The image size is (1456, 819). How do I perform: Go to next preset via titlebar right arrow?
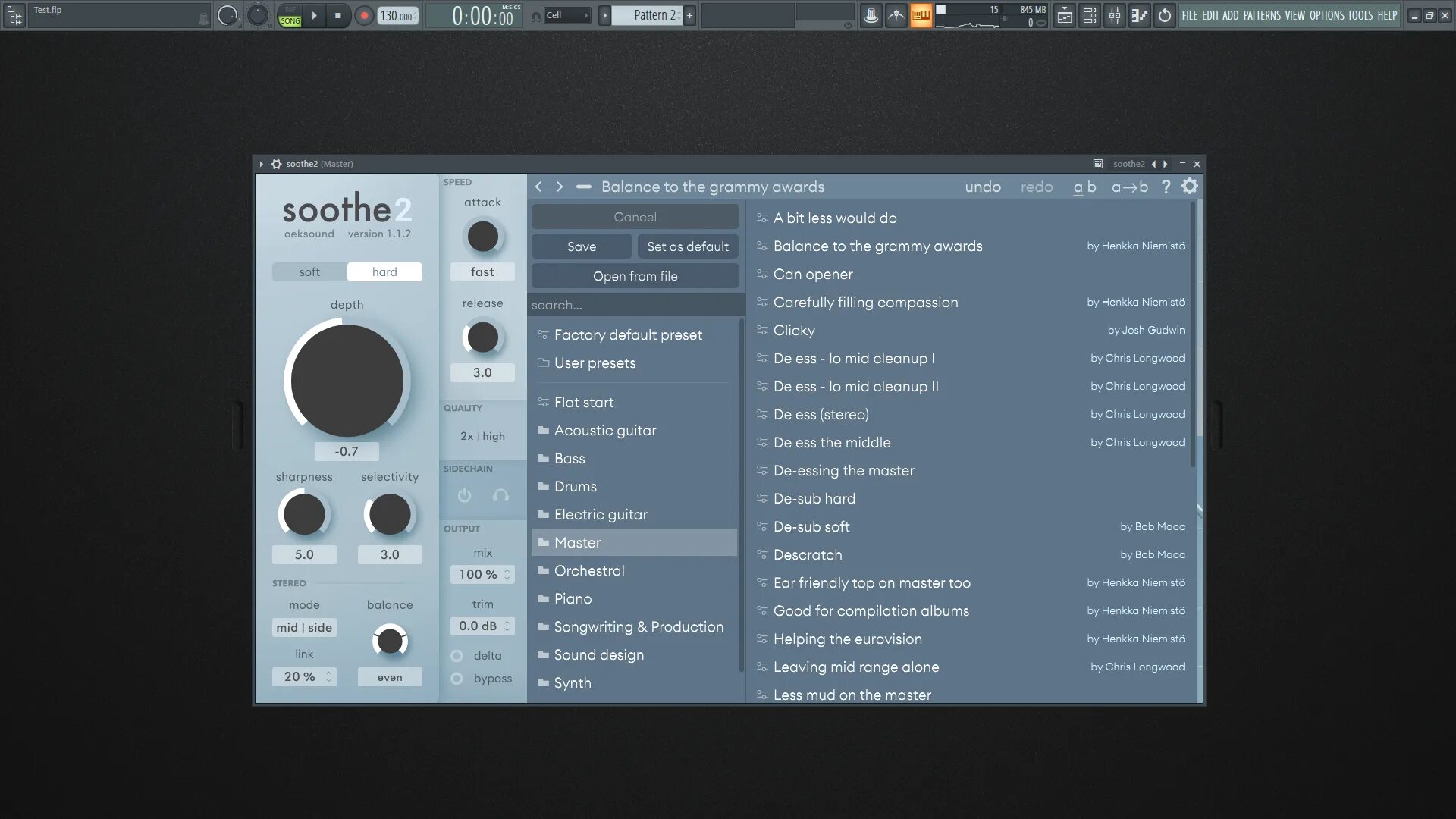click(1166, 164)
